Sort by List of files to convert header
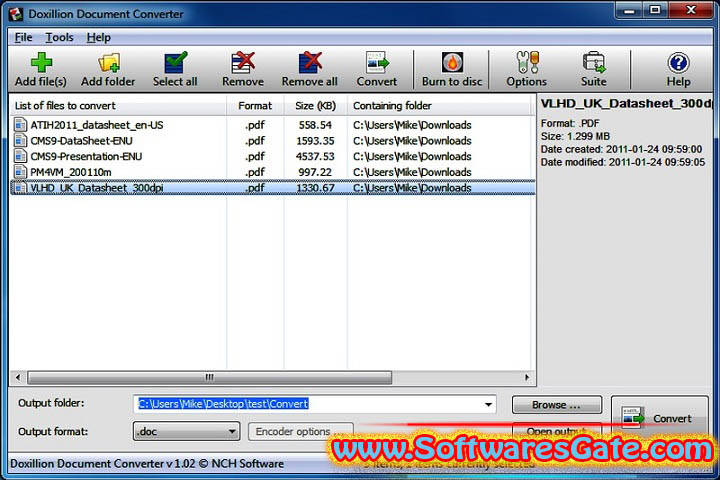The height and width of the screenshot is (480, 720). pyautogui.click(x=118, y=106)
